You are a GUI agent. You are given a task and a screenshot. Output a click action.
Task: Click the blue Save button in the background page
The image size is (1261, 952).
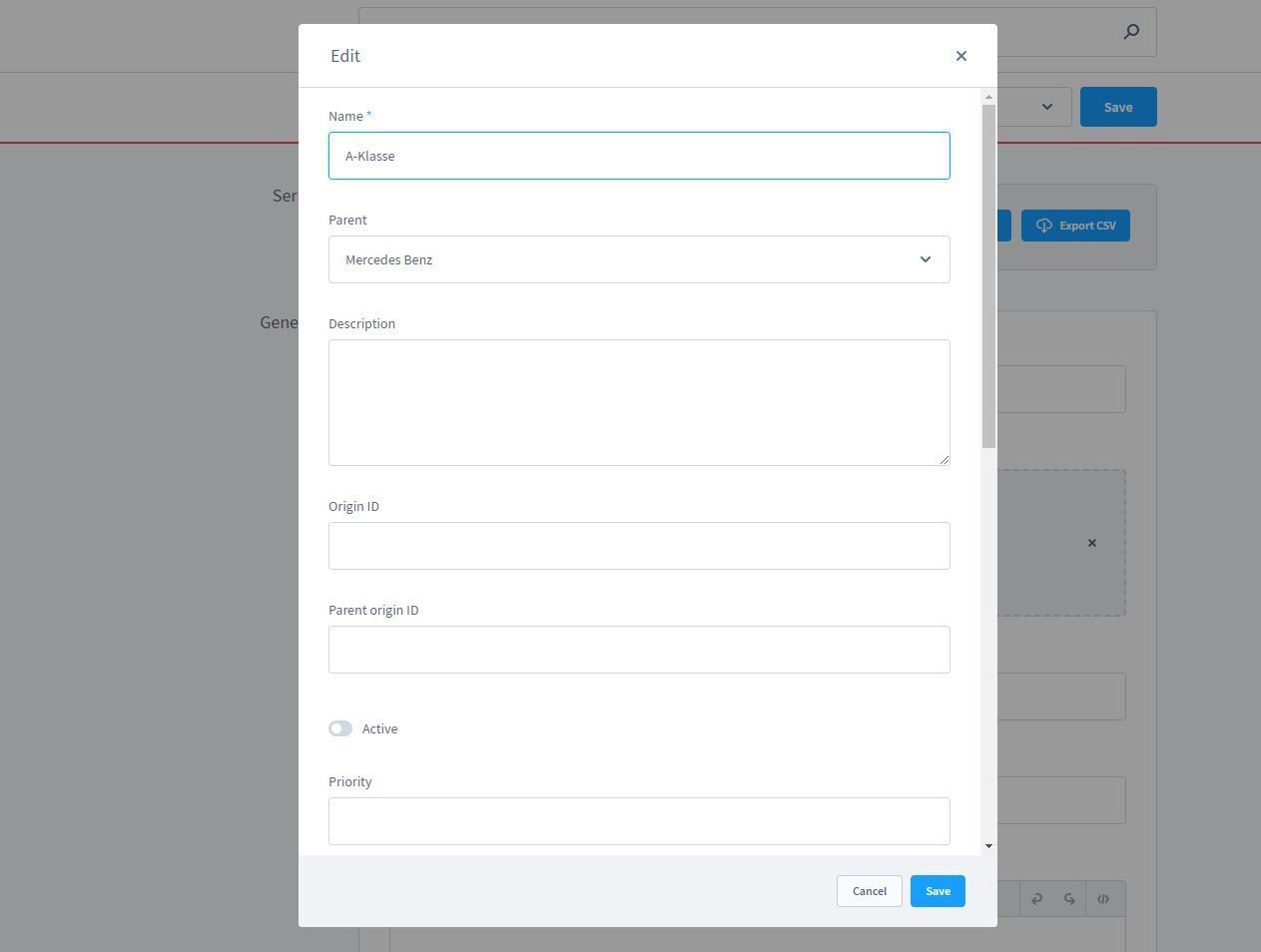point(1118,107)
